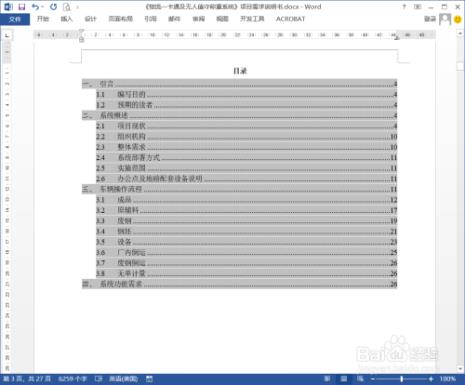This screenshot has width=465, height=385.
Task: Click page number 17 of entry 3.2
Action: (x=394, y=210)
